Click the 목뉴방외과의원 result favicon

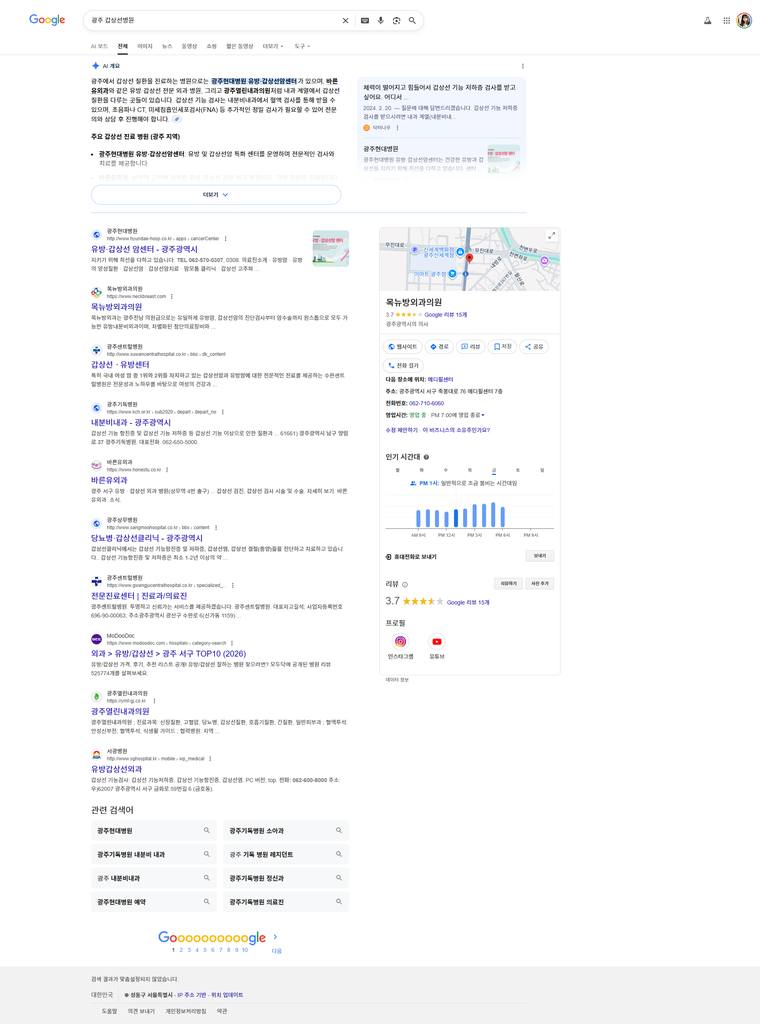pyautogui.click(x=97, y=292)
